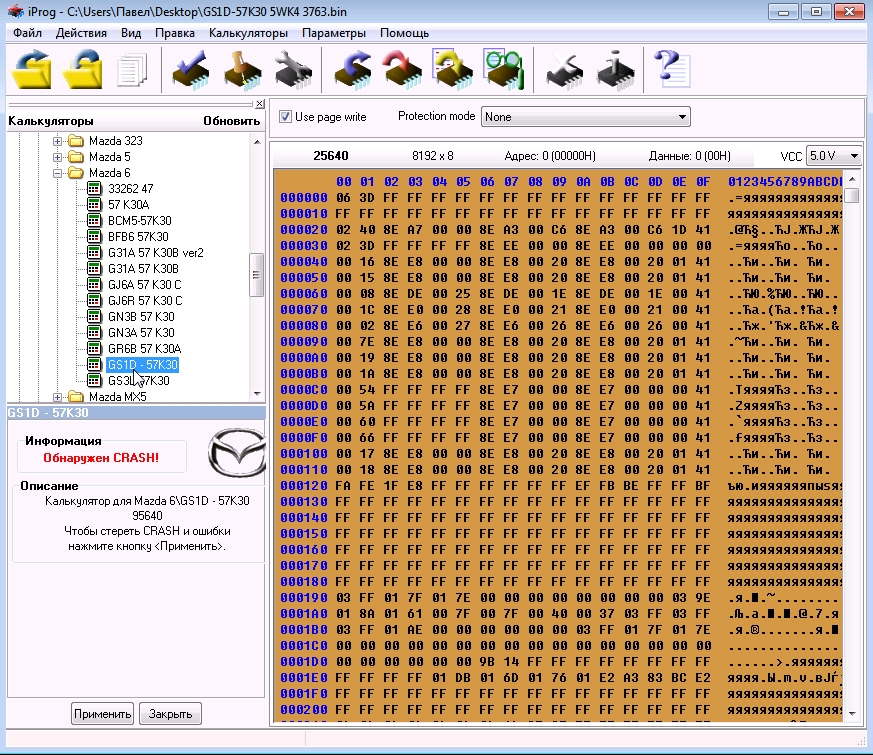Click calculator icon beside 33262 47
Image resolution: width=873 pixels, height=755 pixels.
pos(94,189)
